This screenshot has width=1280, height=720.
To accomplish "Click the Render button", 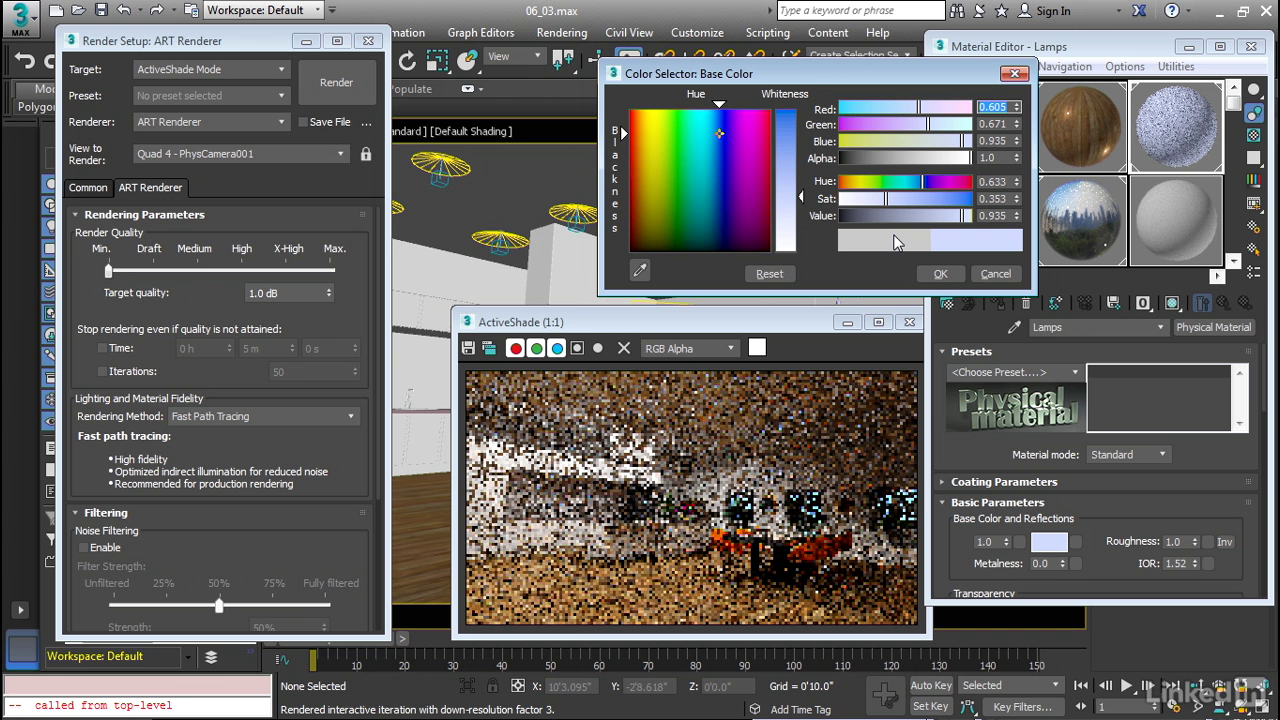I will coord(336,83).
